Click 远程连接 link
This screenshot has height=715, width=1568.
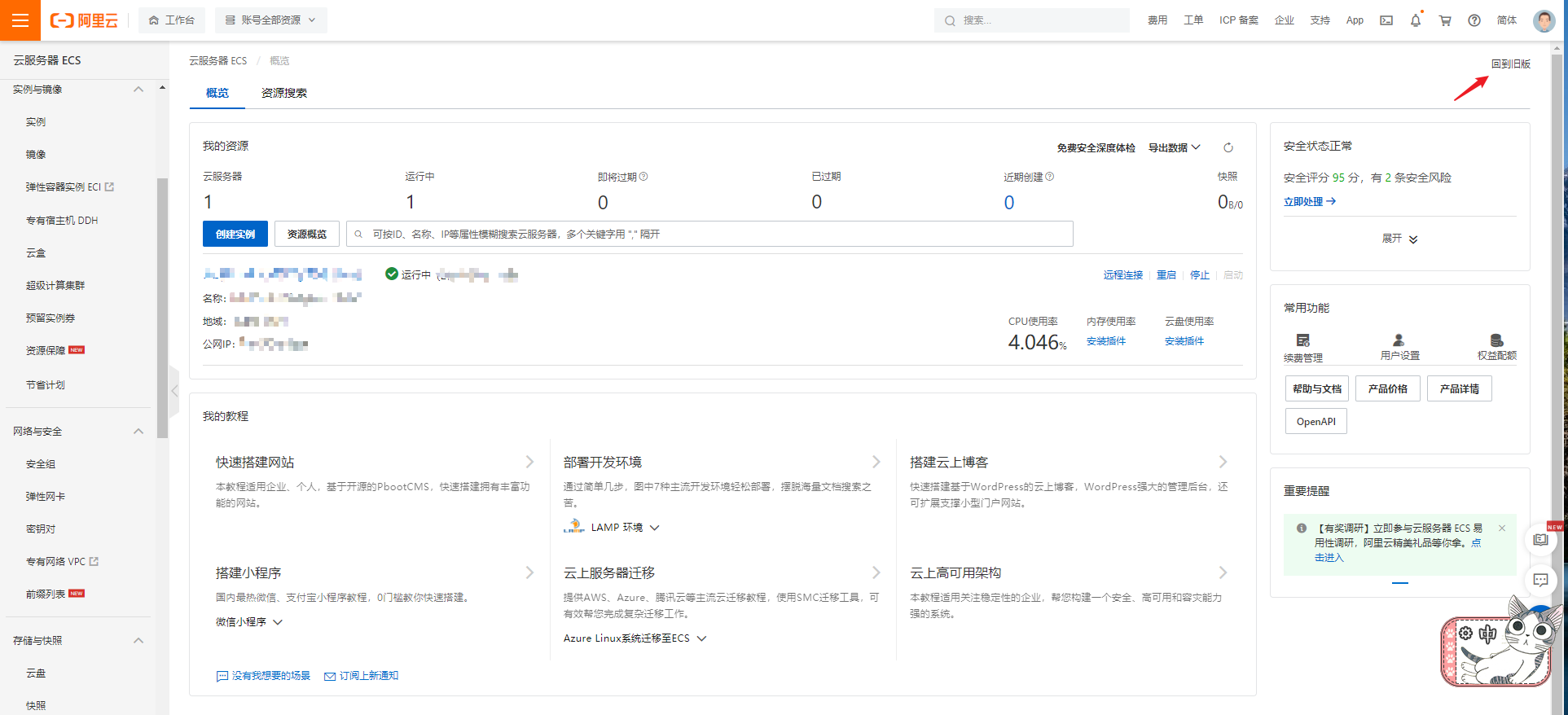(x=1123, y=275)
